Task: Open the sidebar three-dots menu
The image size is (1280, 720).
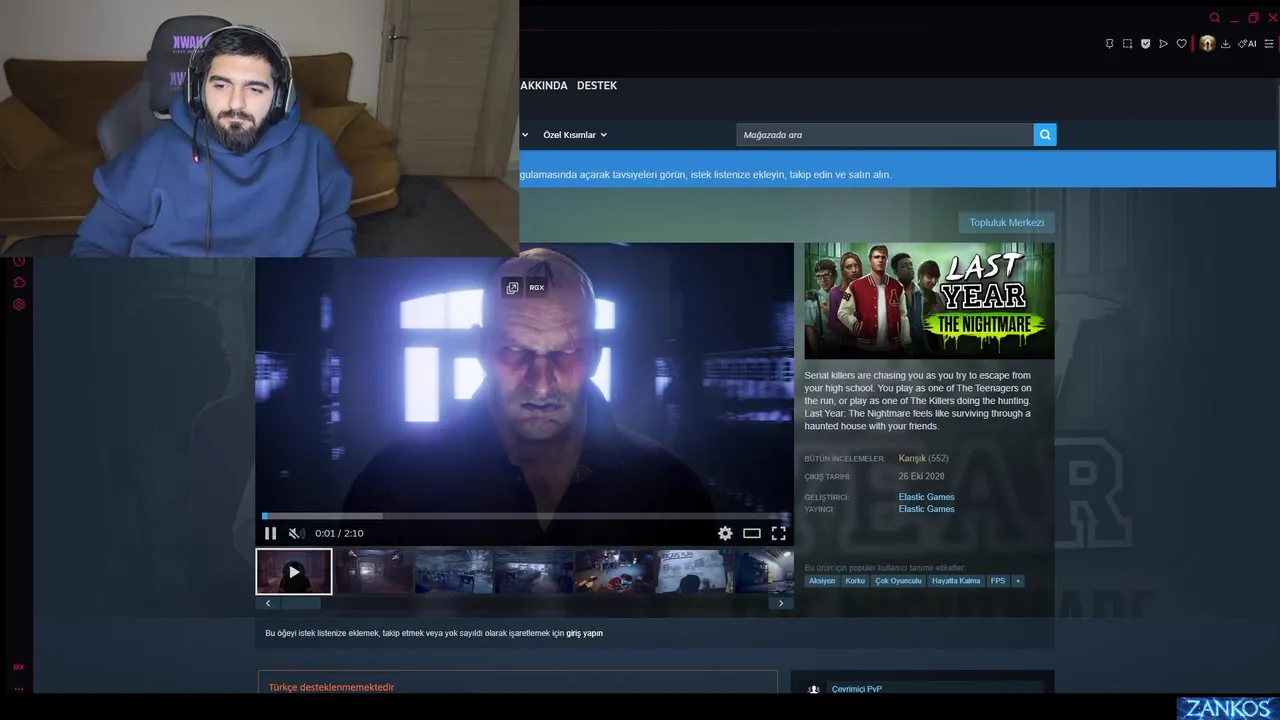Action: click(19, 688)
